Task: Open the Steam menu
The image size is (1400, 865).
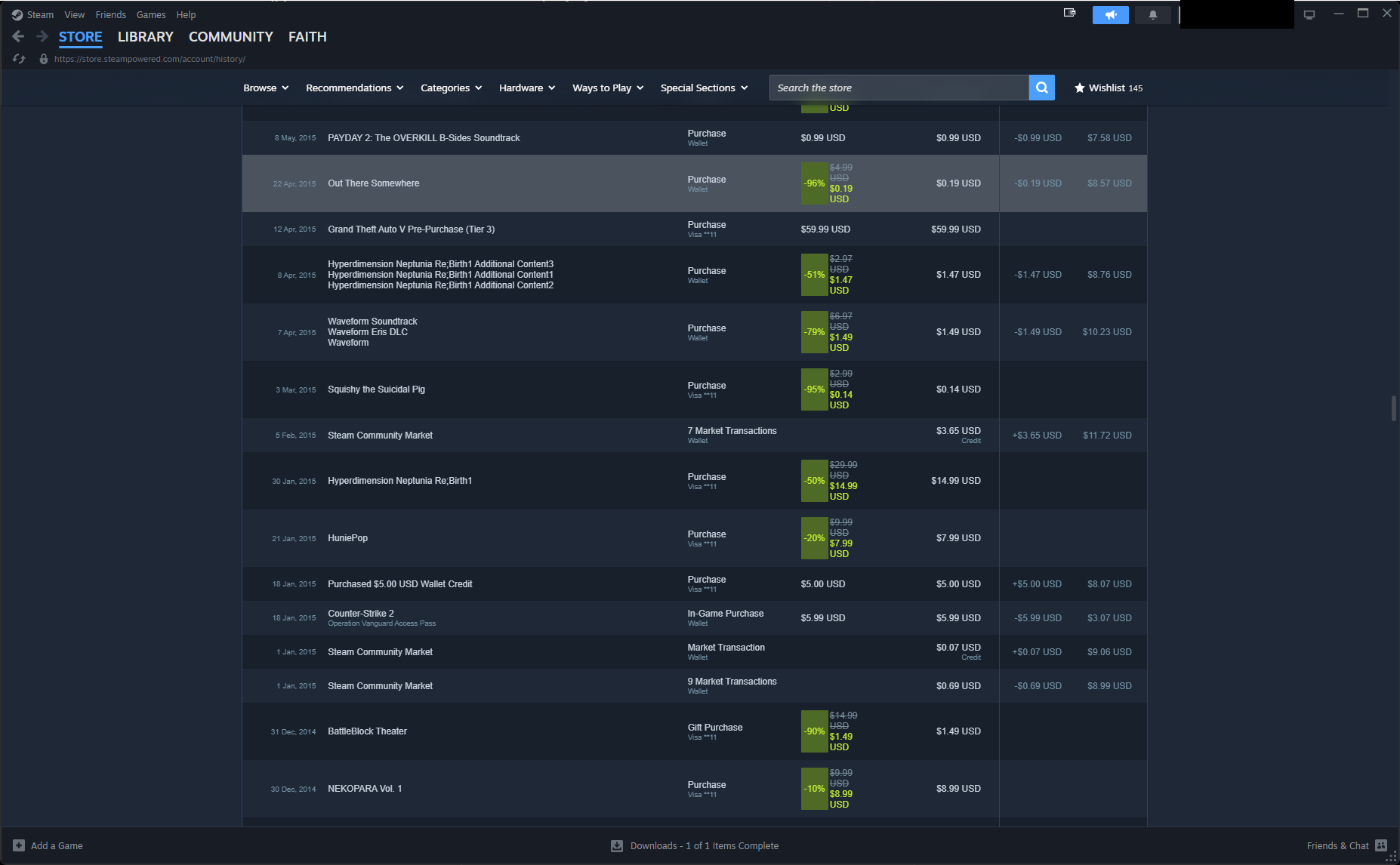Action: [40, 15]
